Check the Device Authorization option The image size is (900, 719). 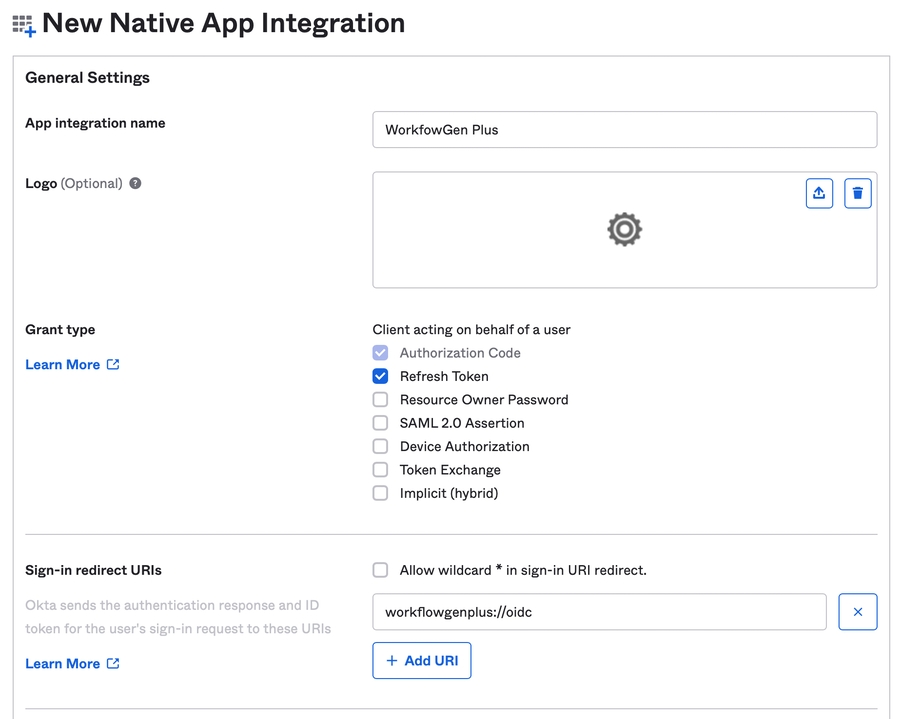[x=380, y=446]
